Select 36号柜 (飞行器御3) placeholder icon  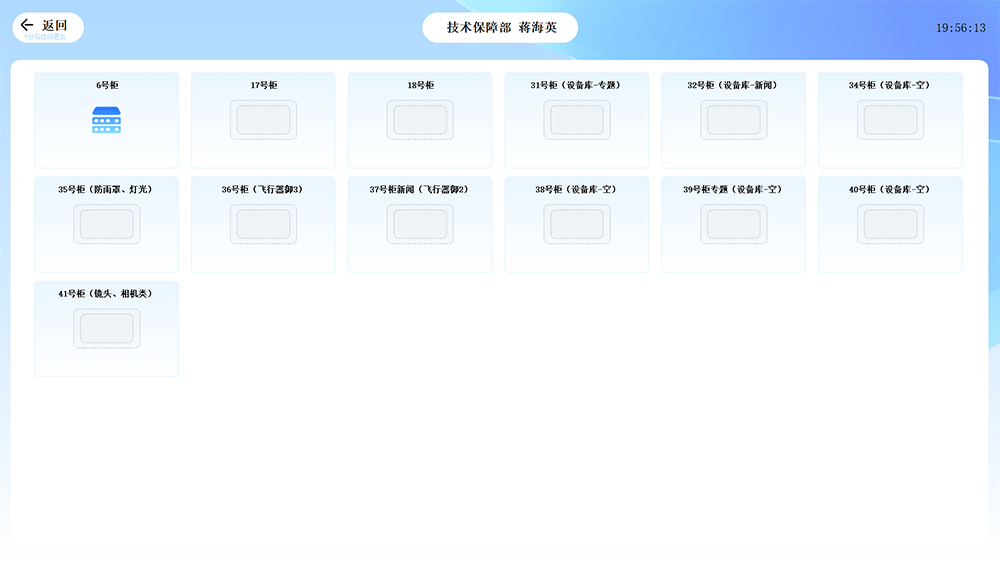[x=263, y=224]
